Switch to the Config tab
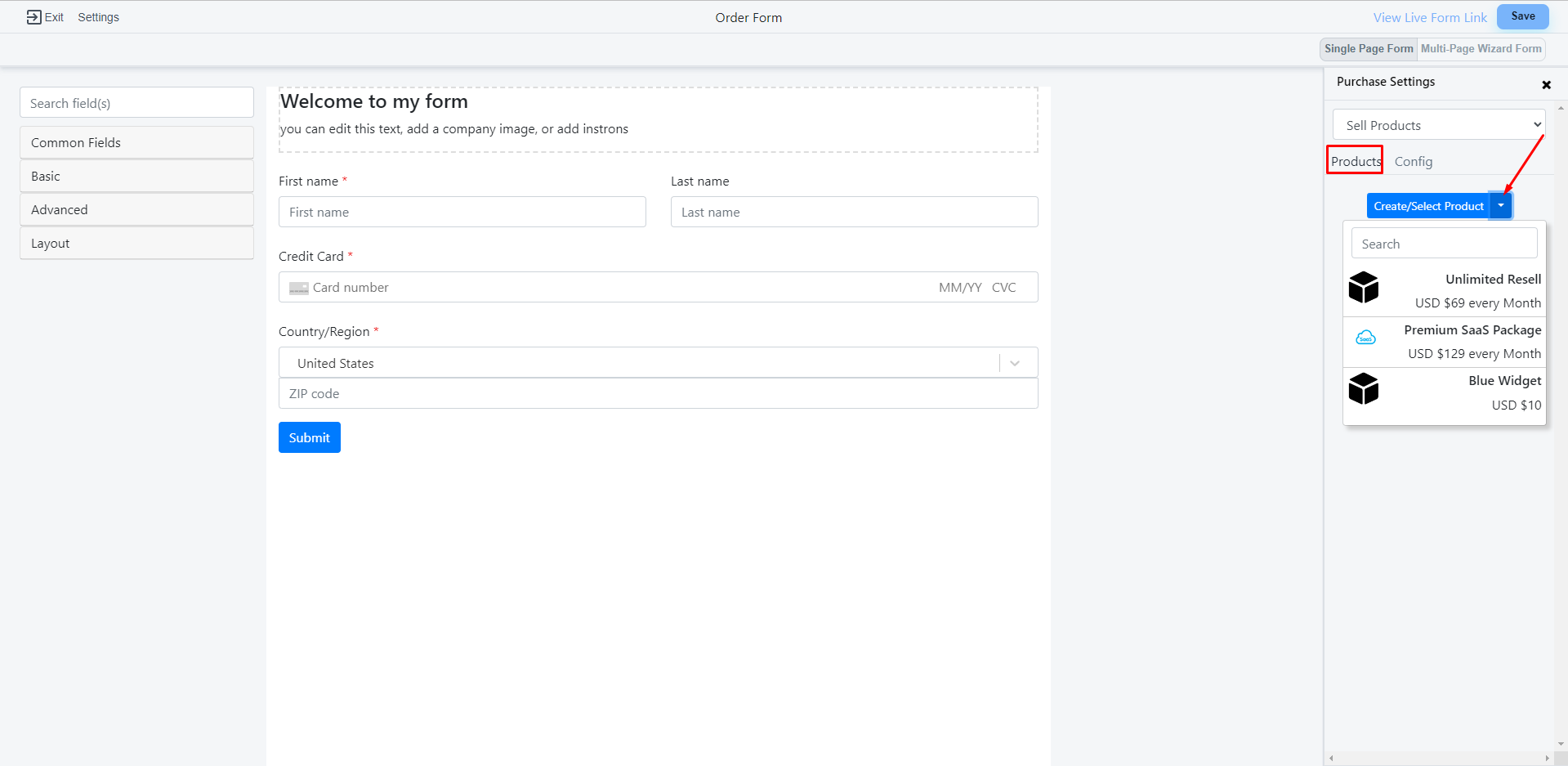Viewport: 1568px width, 766px height. (1413, 162)
